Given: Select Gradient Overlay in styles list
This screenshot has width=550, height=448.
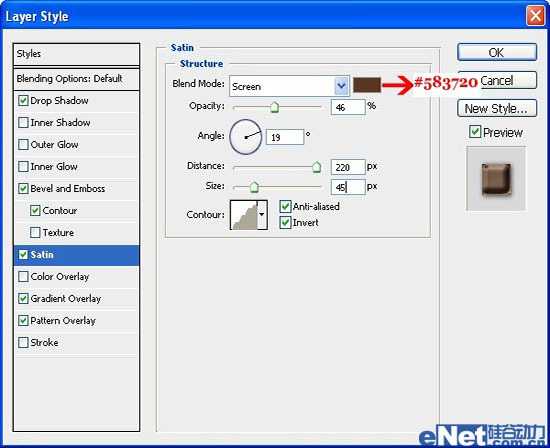Looking at the screenshot, I should coord(66,299).
